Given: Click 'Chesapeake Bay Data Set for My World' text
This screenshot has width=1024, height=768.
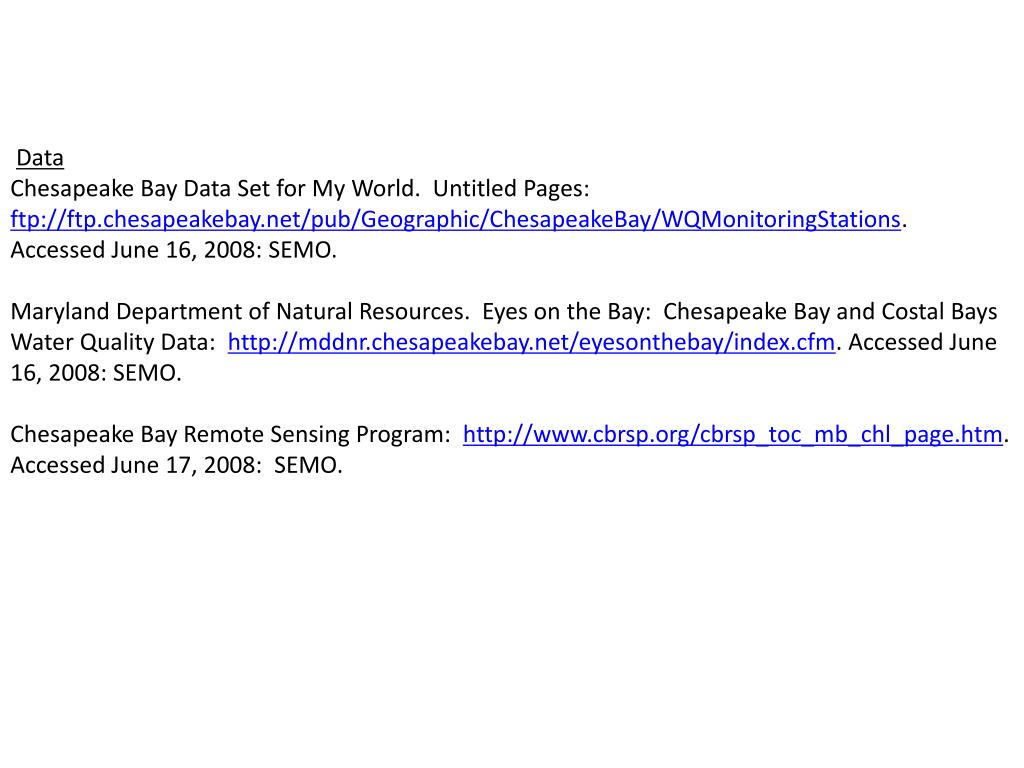Looking at the screenshot, I should click(x=215, y=189).
